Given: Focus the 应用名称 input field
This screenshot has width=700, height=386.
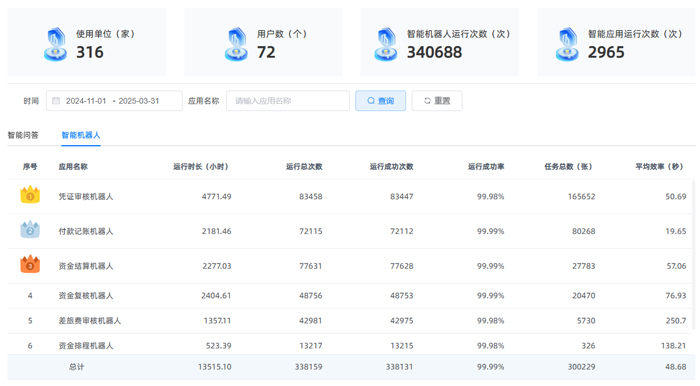Looking at the screenshot, I should click(x=288, y=101).
